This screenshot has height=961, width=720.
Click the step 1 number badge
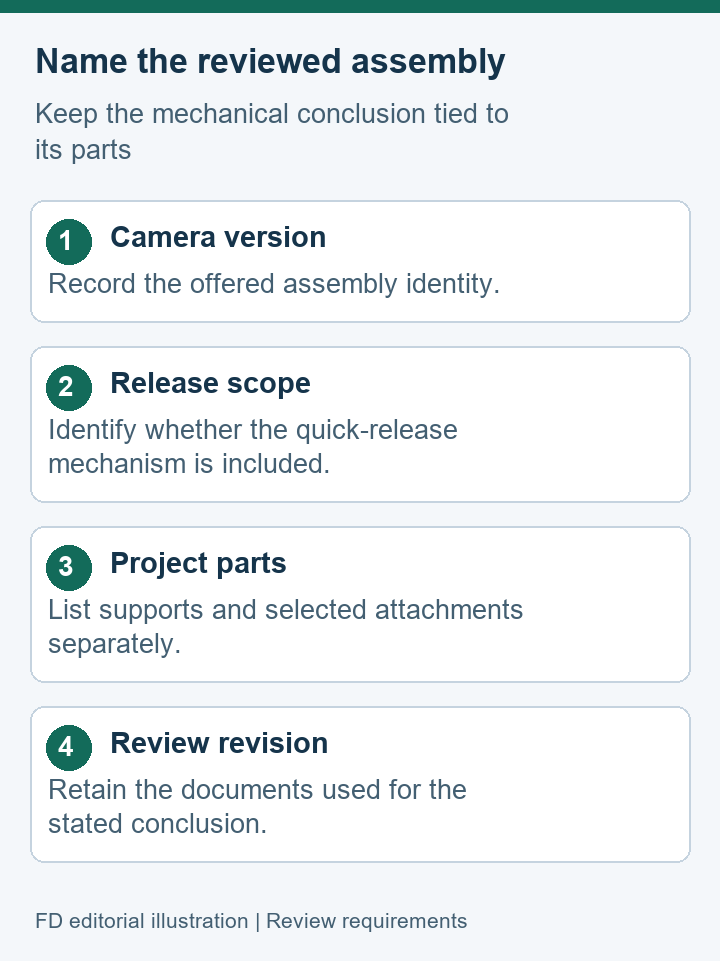click(69, 241)
